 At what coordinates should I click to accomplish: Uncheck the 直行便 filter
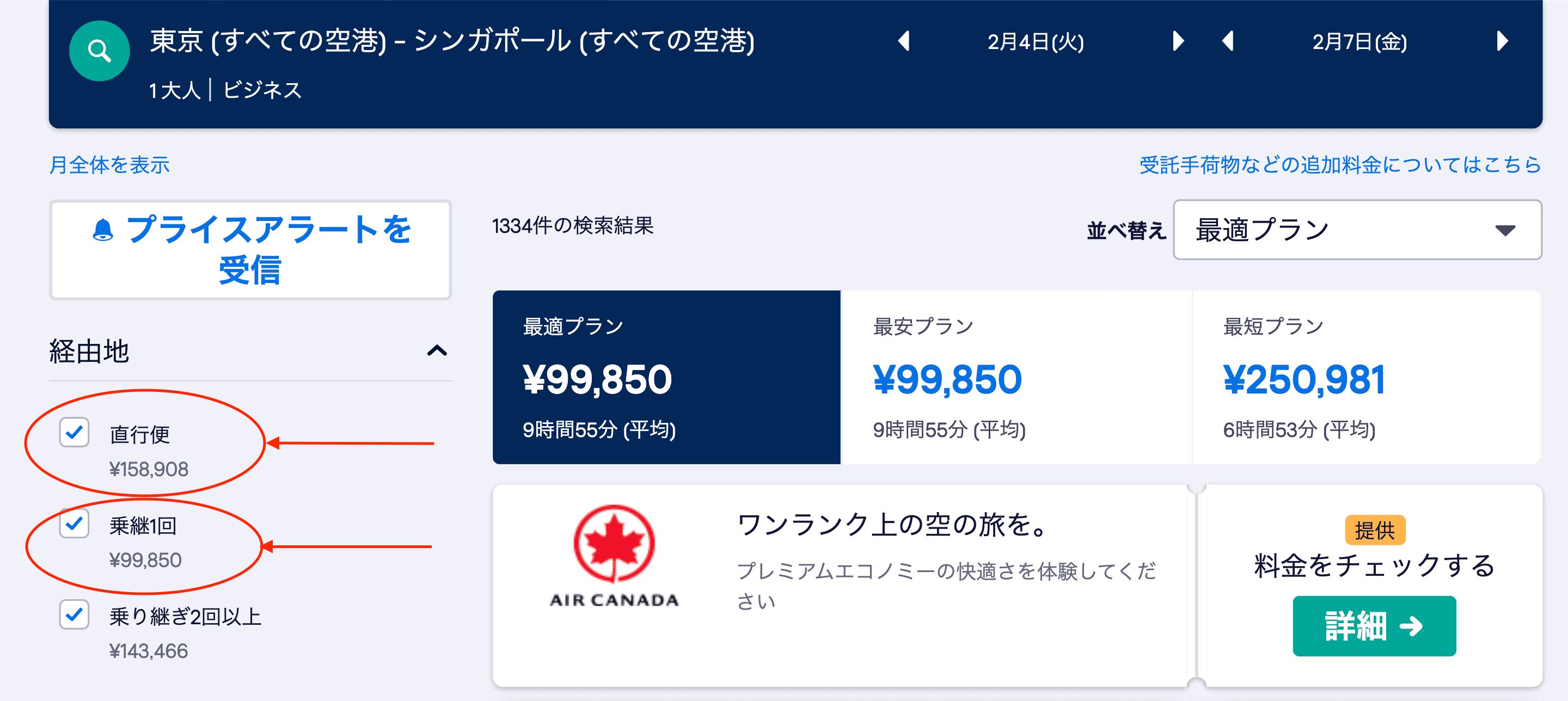tap(73, 434)
